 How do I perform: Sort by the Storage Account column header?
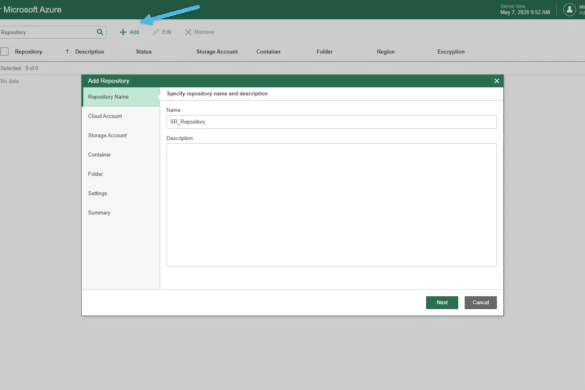click(217, 52)
